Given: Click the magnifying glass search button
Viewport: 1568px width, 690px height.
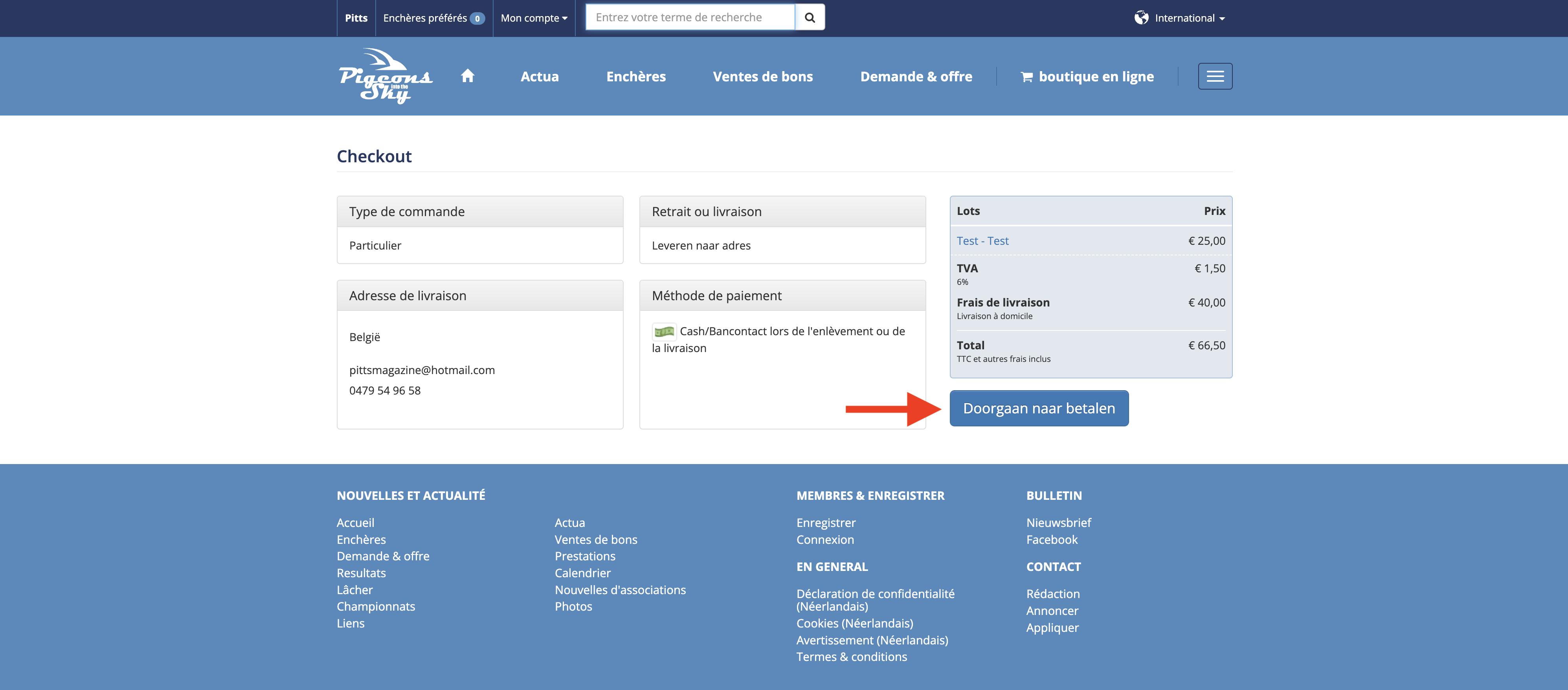Looking at the screenshot, I should click(810, 18).
